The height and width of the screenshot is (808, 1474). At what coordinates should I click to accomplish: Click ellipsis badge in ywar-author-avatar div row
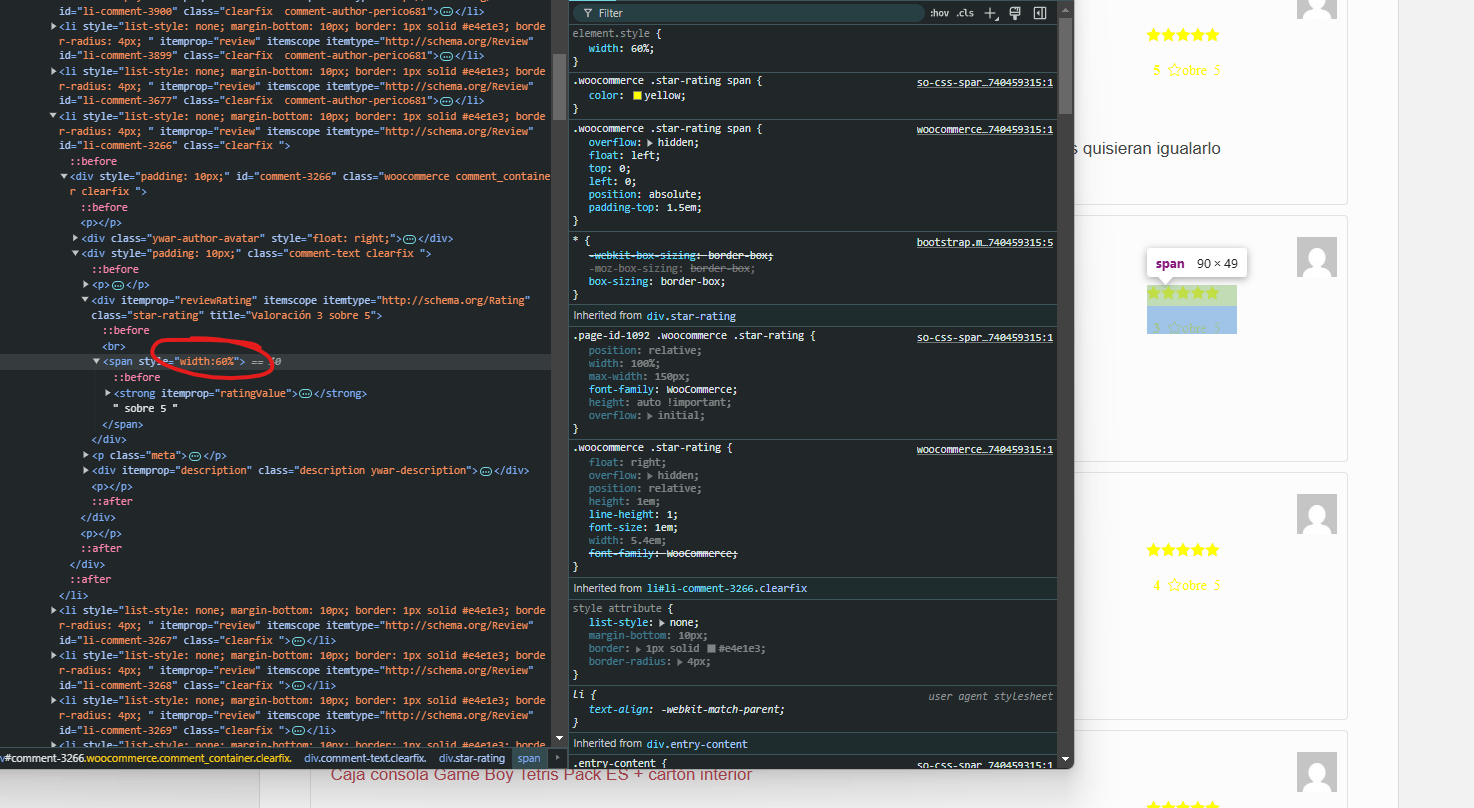(x=410, y=239)
